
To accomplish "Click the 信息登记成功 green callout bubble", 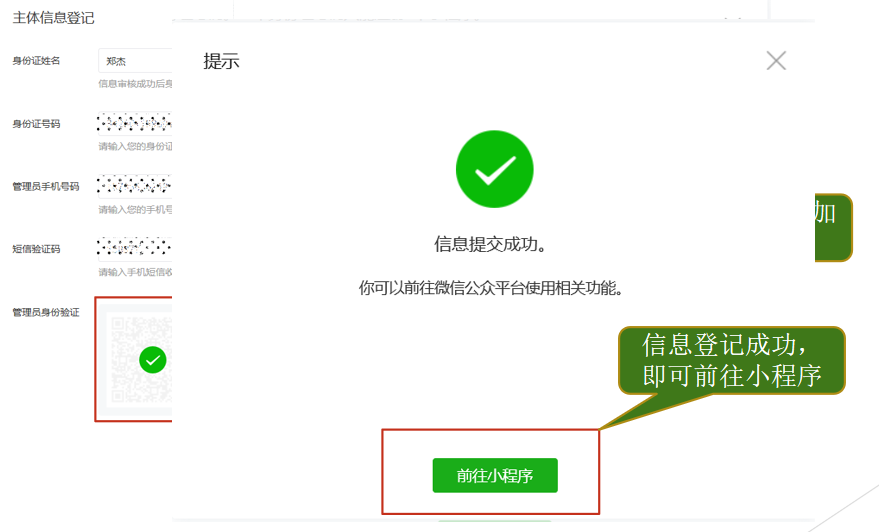I will point(732,360).
